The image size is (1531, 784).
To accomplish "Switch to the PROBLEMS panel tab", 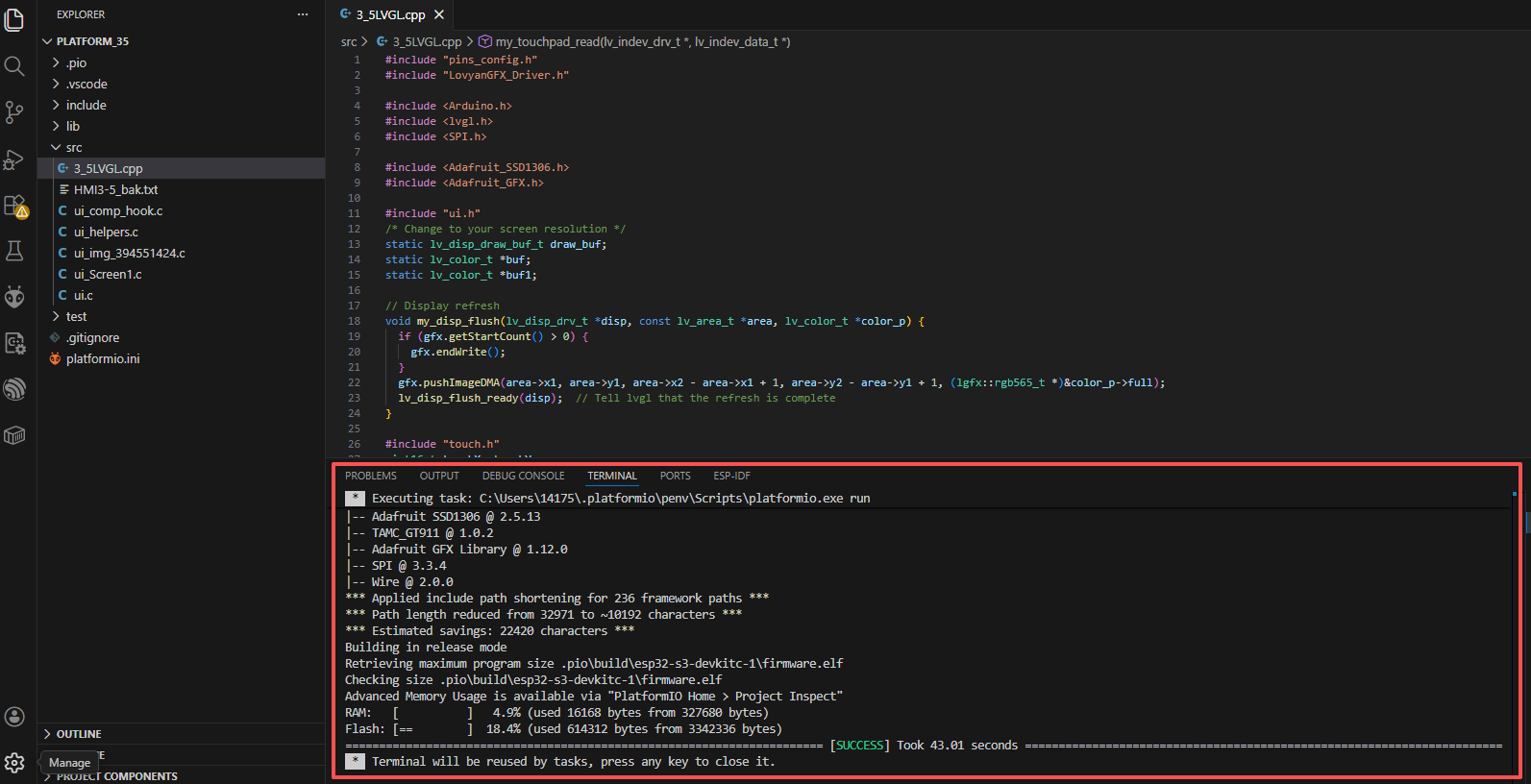I will pyautogui.click(x=370, y=476).
